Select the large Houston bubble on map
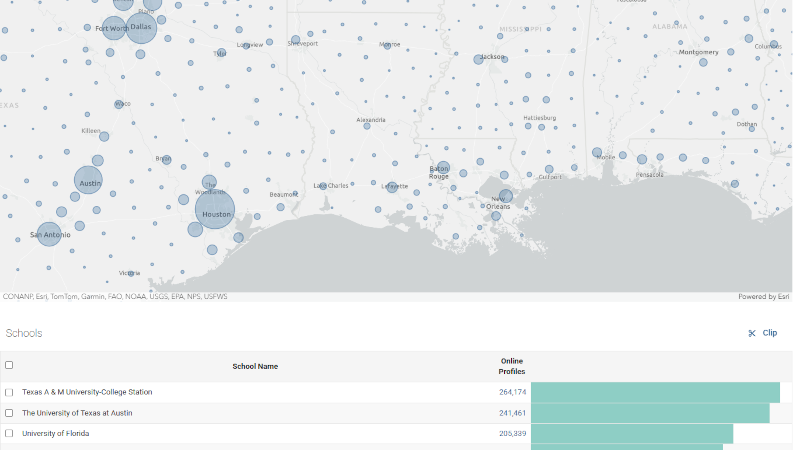Viewport: 800px width, 450px height. point(215,211)
